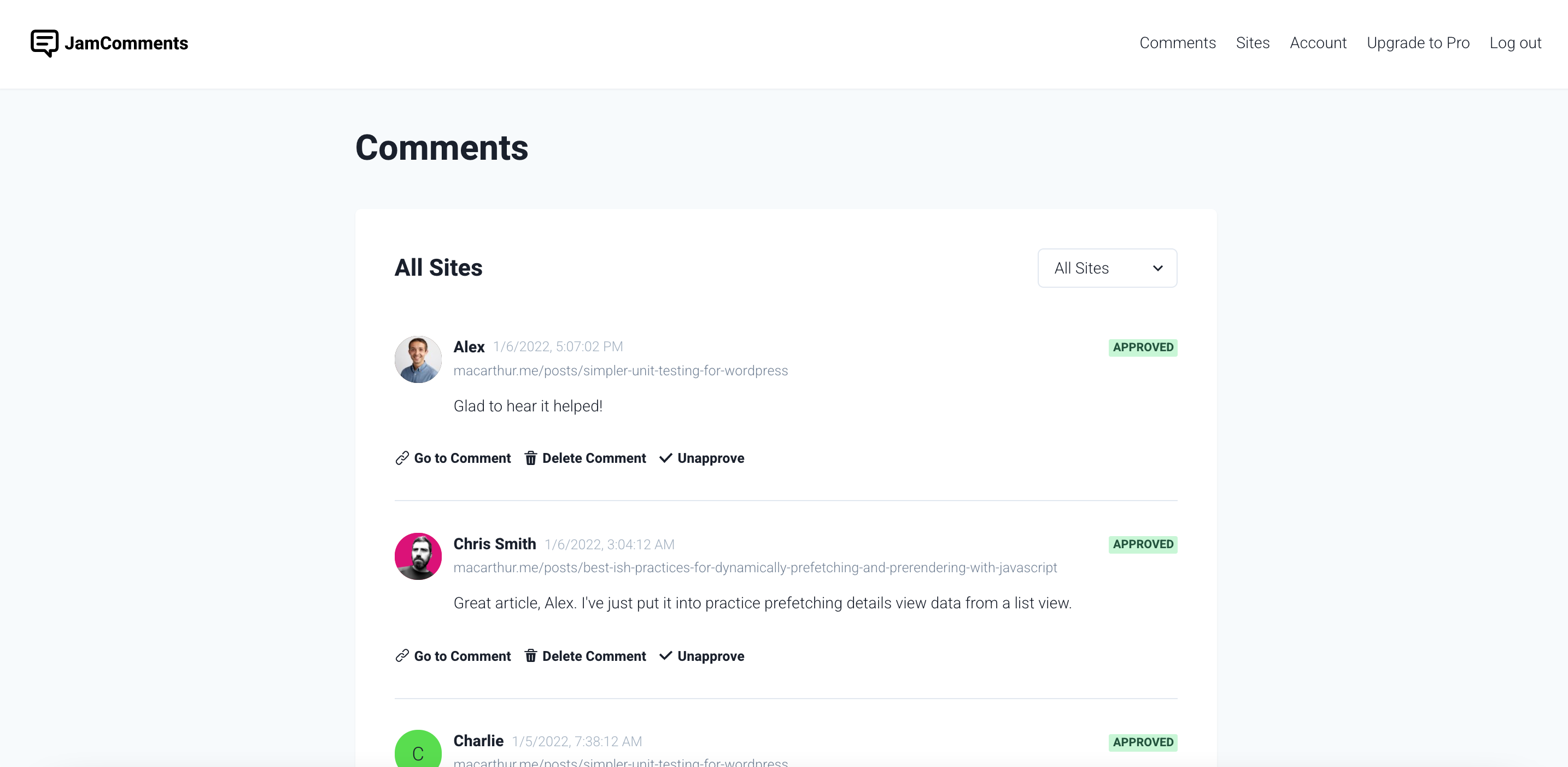Click Charlie's green letter avatar
This screenshot has width=1568, height=767.
pyautogui.click(x=418, y=752)
